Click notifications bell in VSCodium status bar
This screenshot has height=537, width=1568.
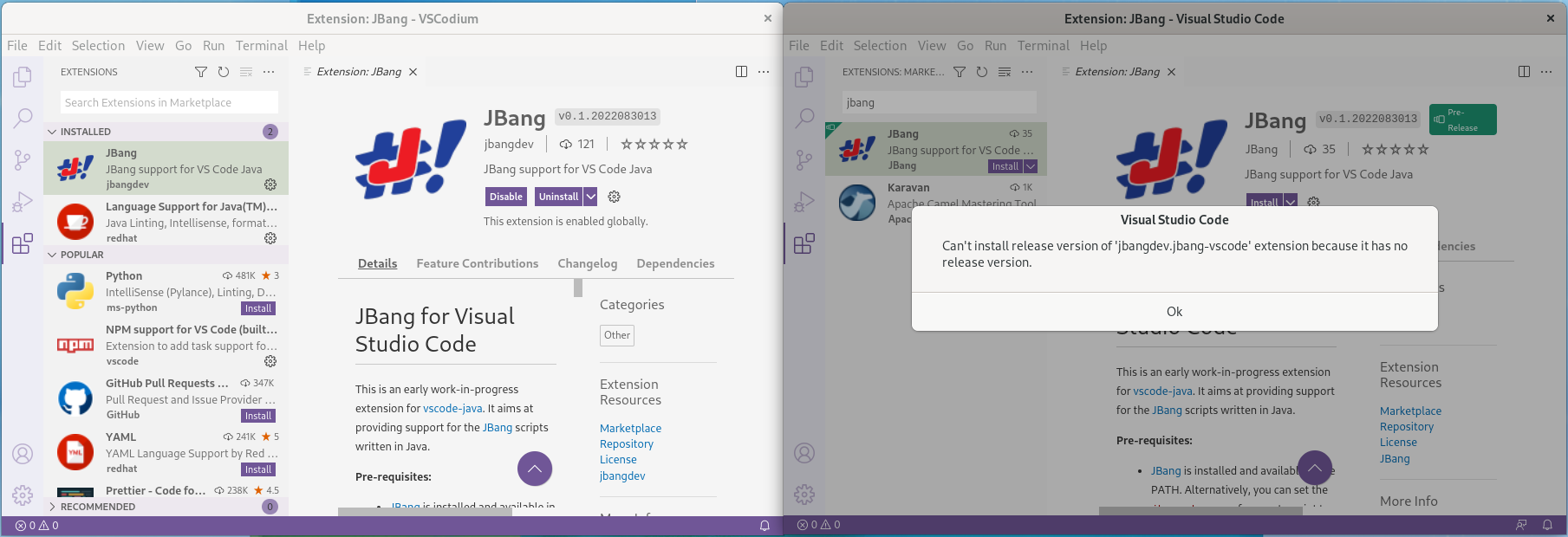tap(764, 526)
